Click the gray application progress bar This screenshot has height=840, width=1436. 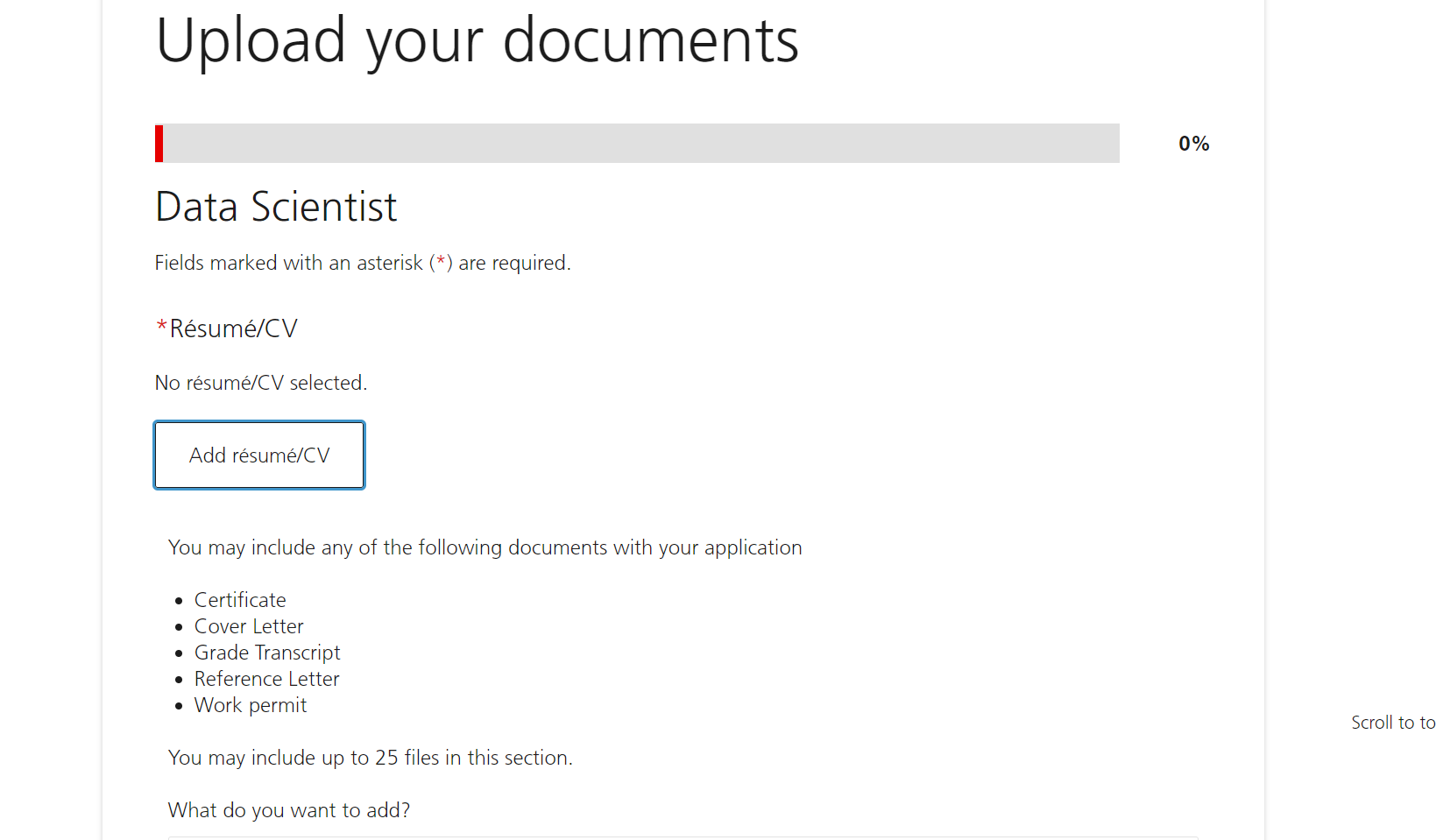640,144
